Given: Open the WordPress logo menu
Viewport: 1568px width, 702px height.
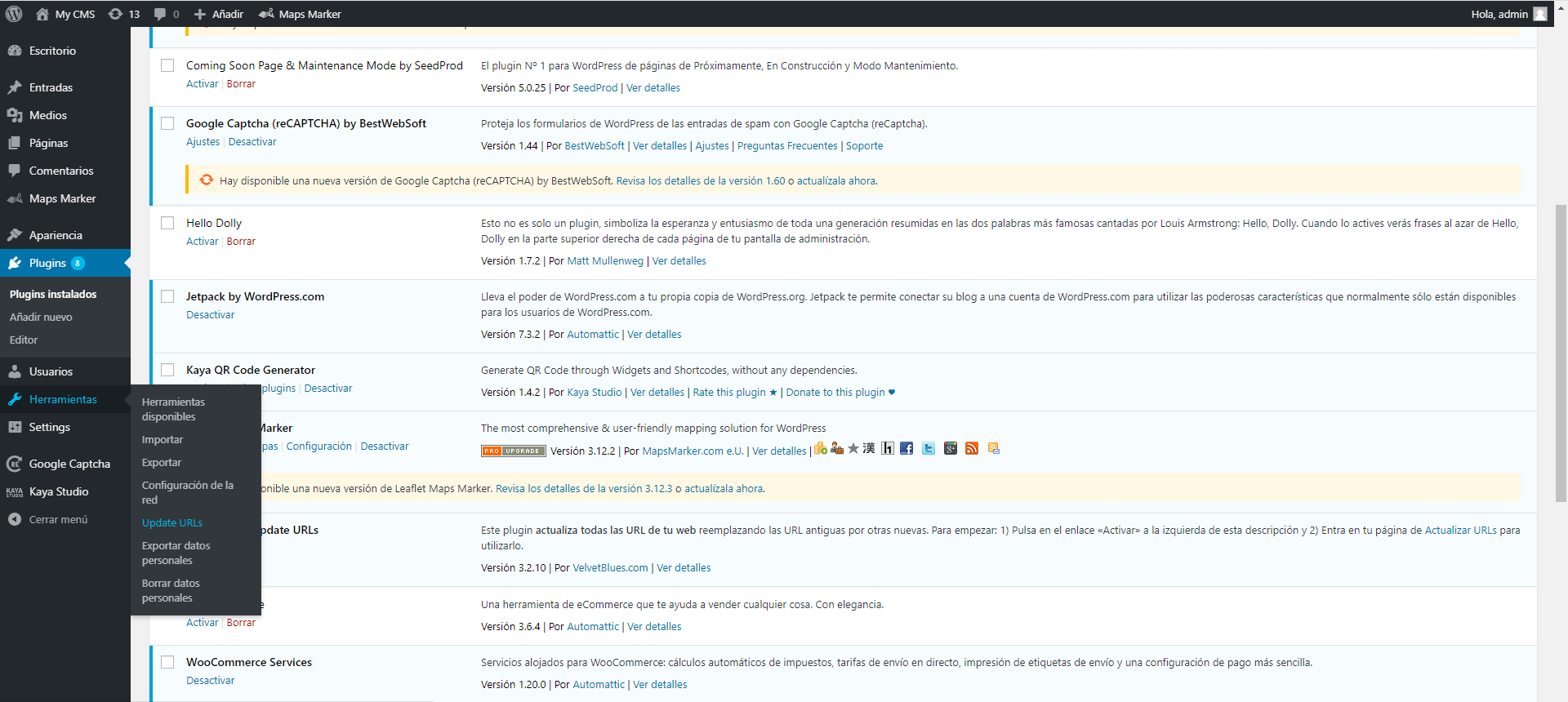Looking at the screenshot, I should [14, 14].
